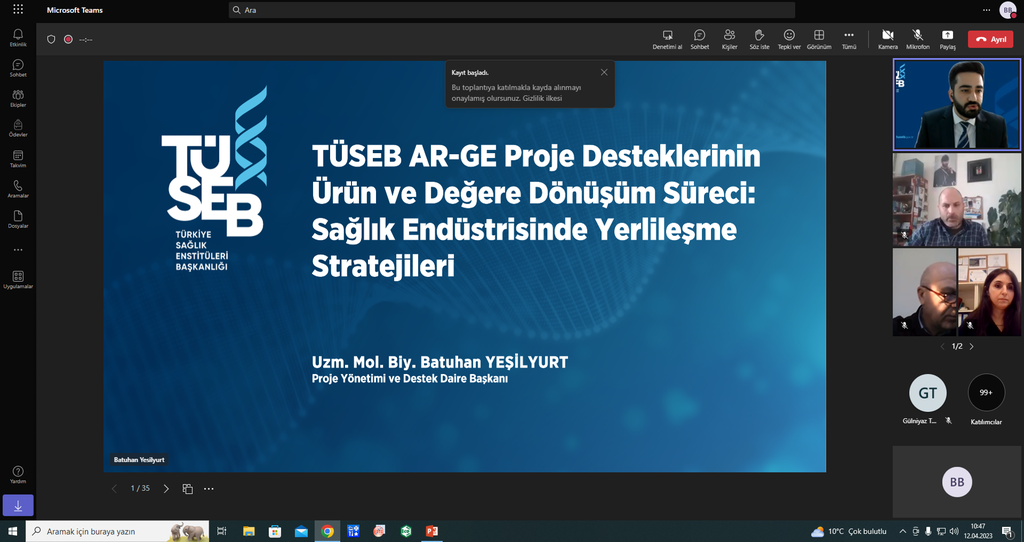Image resolution: width=1024 pixels, height=542 pixels.
Task: Open Tümü more actions menu
Action: [849, 39]
